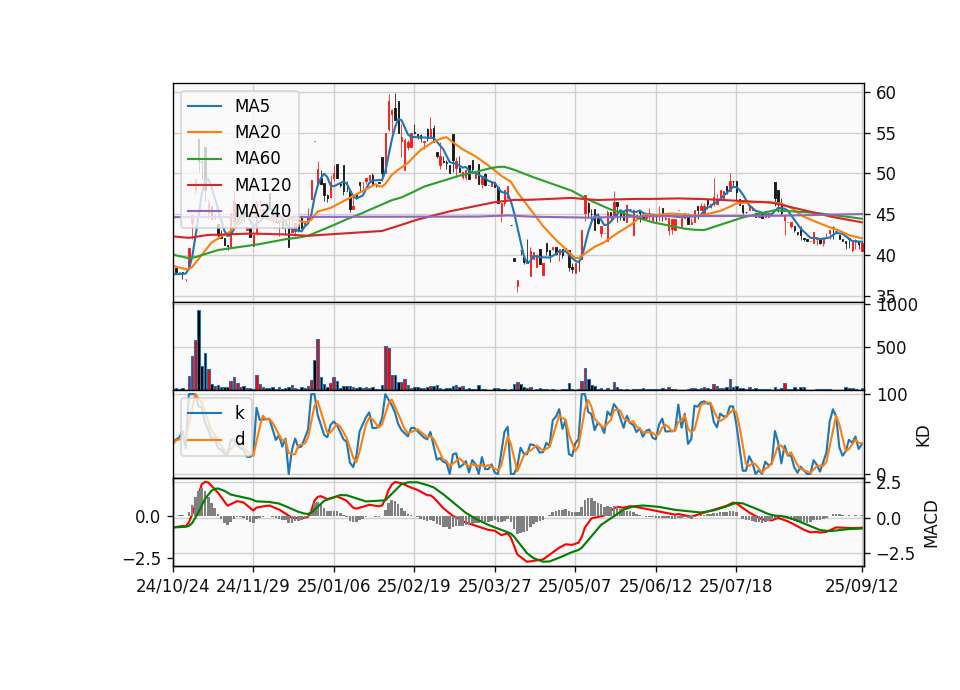Click the tallest volume bar near 24/10/24
This screenshot has width=960, height=690.
click(198, 350)
